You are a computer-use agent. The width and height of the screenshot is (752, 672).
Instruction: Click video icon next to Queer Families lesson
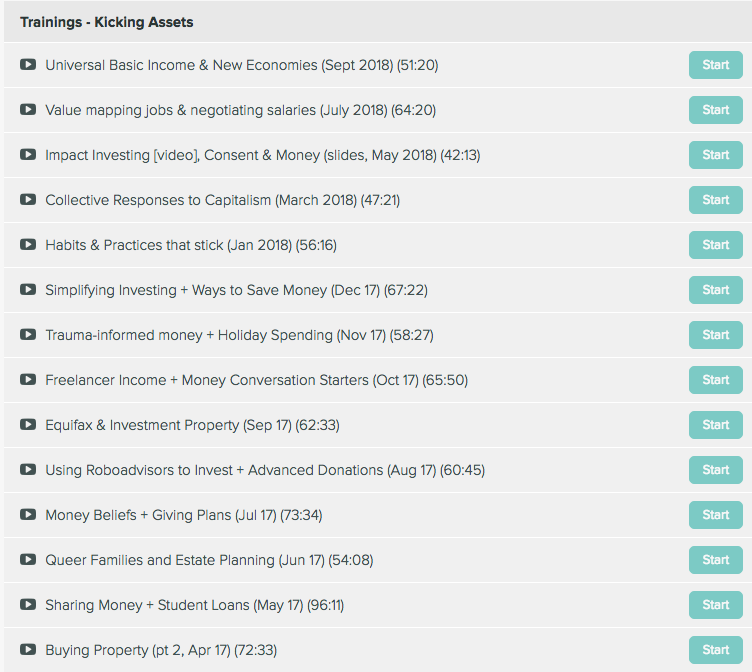[28, 560]
